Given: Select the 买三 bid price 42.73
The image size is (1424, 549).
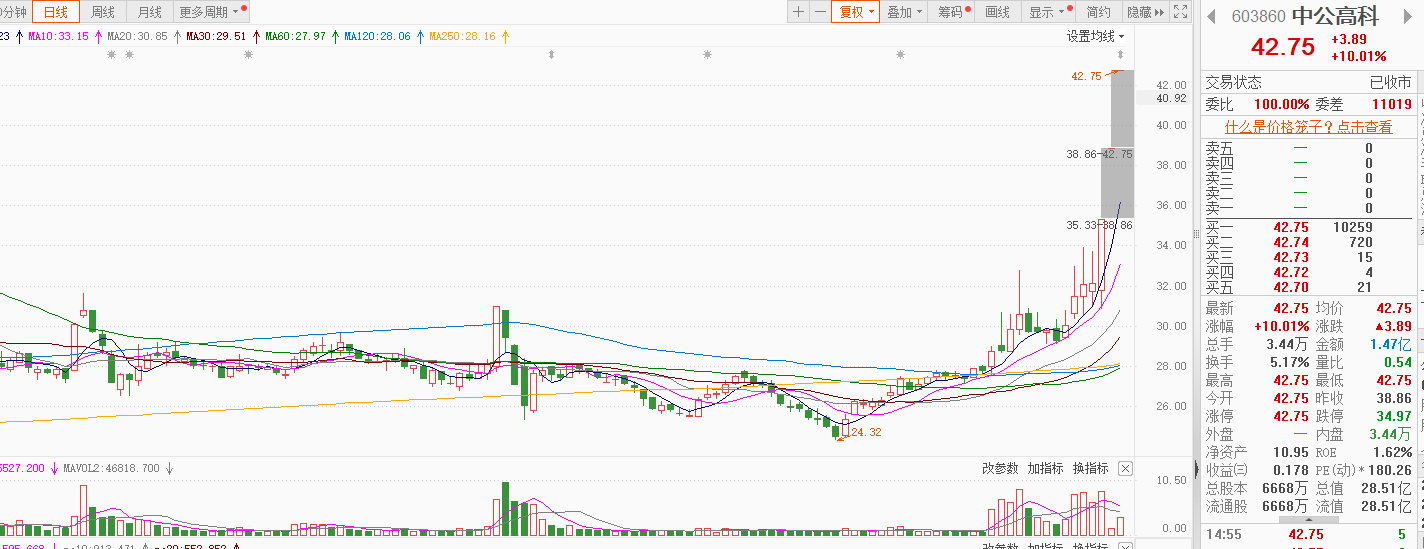Looking at the screenshot, I should click(x=1291, y=257).
